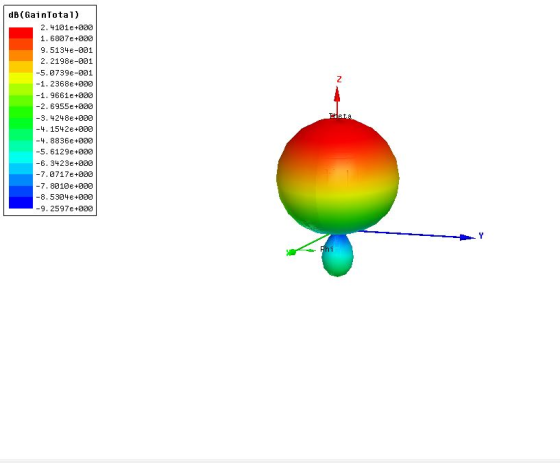Select the large main lobe of the radiation pattern

338,176
